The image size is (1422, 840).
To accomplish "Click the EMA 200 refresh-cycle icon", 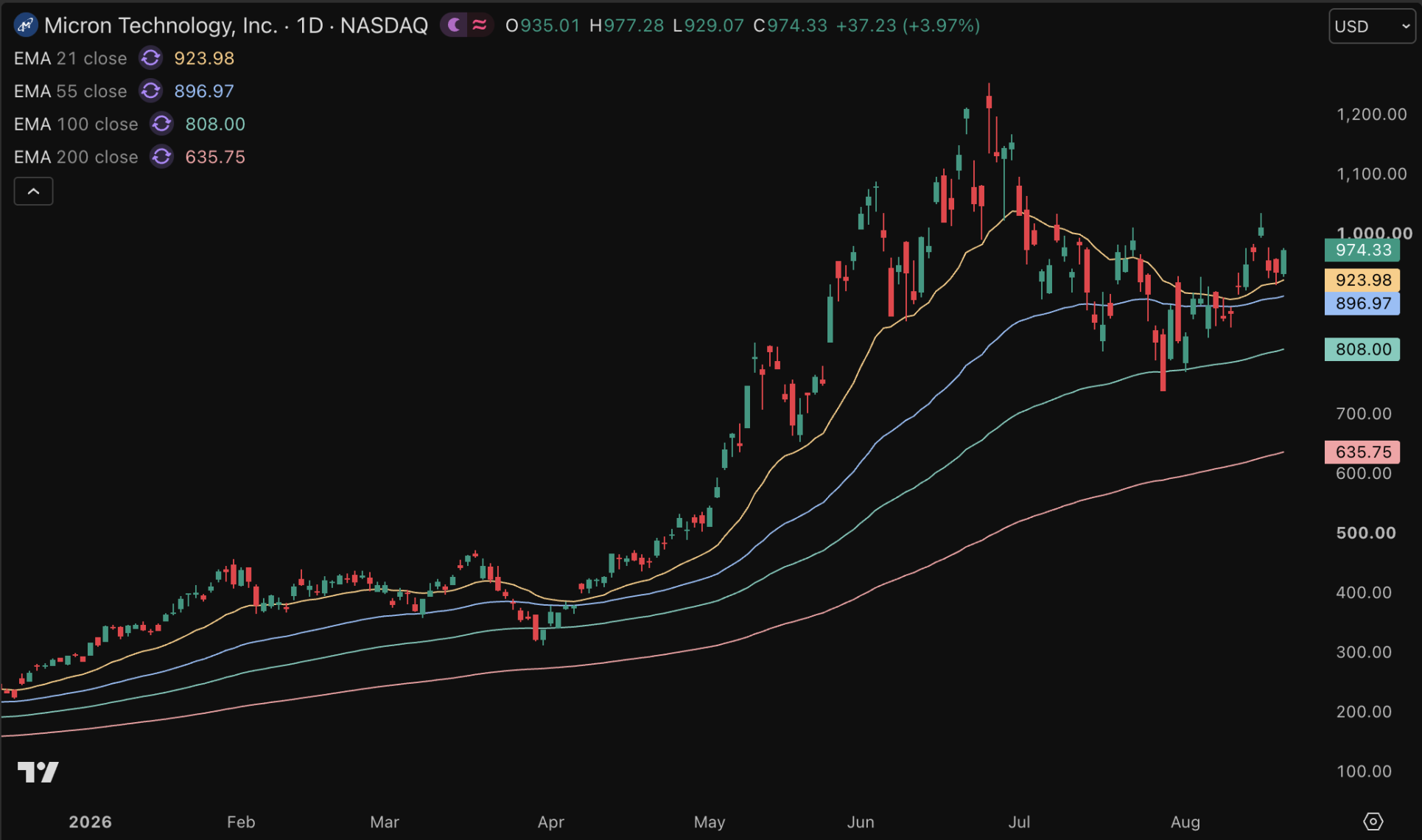I will click(x=162, y=157).
